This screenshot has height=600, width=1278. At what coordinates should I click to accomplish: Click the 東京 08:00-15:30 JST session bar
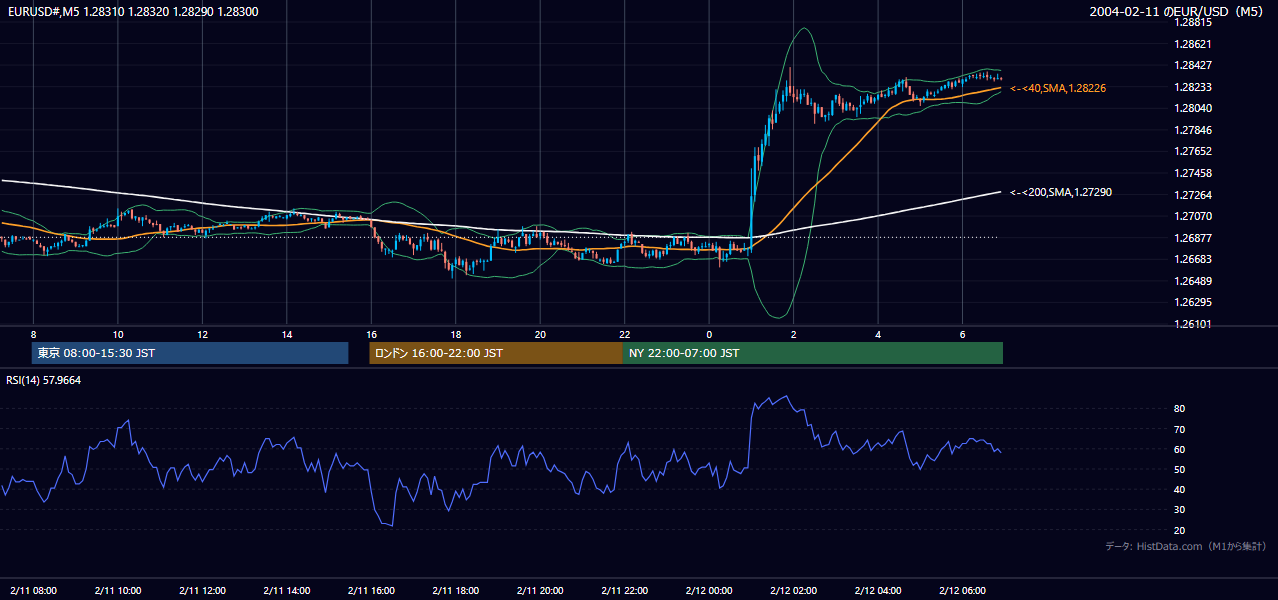(190, 353)
